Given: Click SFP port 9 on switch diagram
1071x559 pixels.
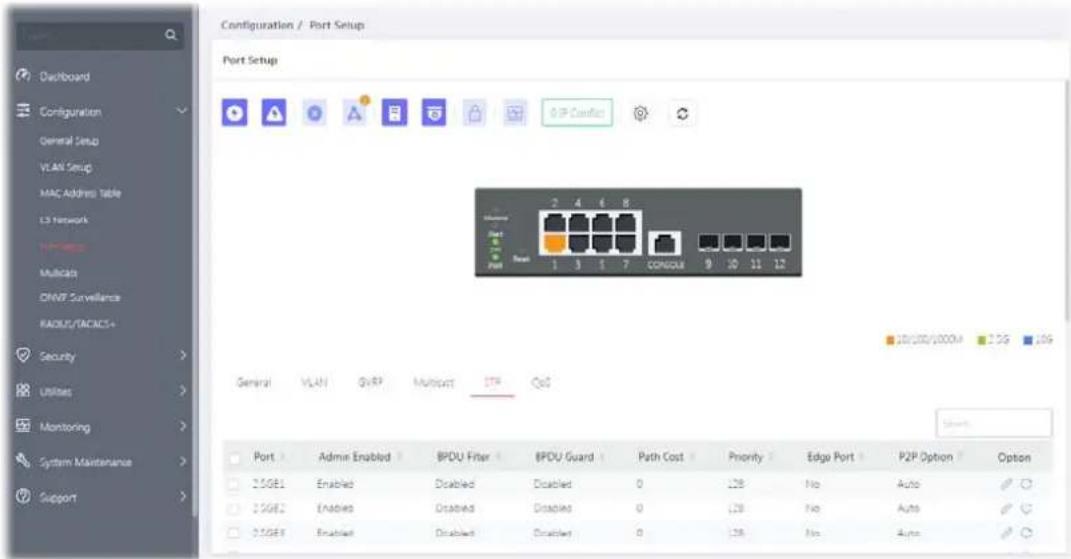Looking at the screenshot, I should (708, 243).
